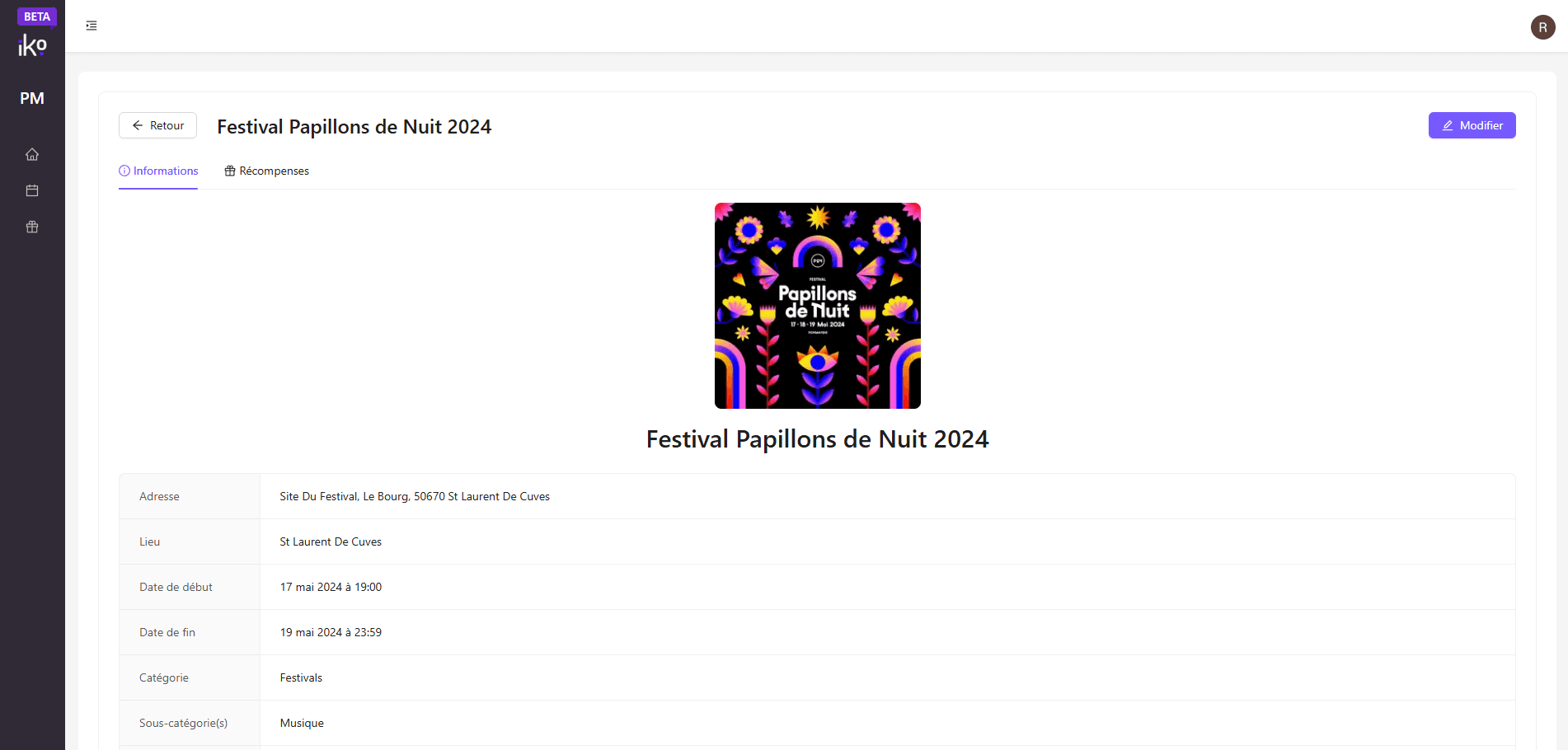
Task: Click the Papillons de Nuit poster image
Action: [817, 306]
